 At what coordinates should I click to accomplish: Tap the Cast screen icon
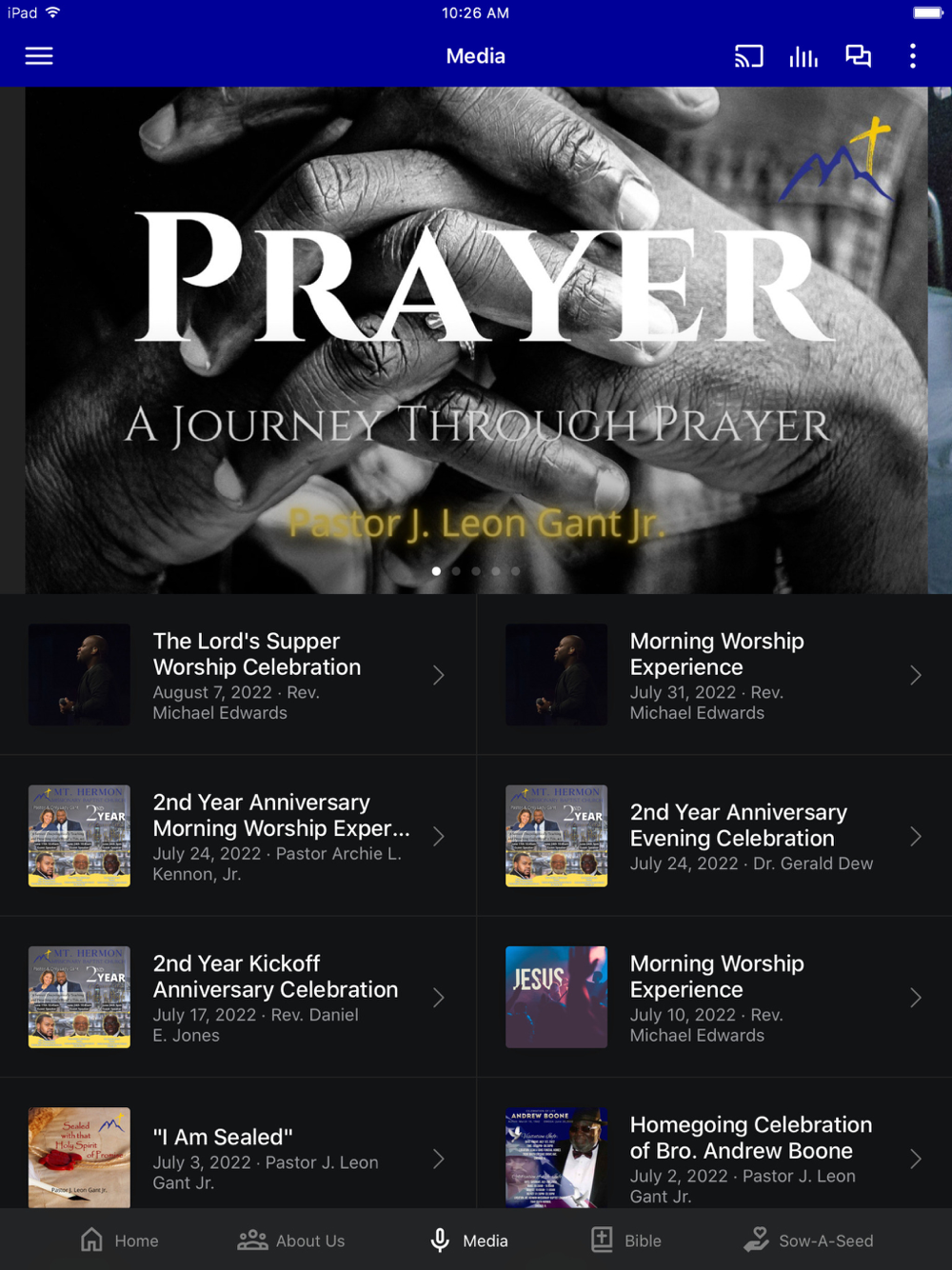click(x=748, y=56)
